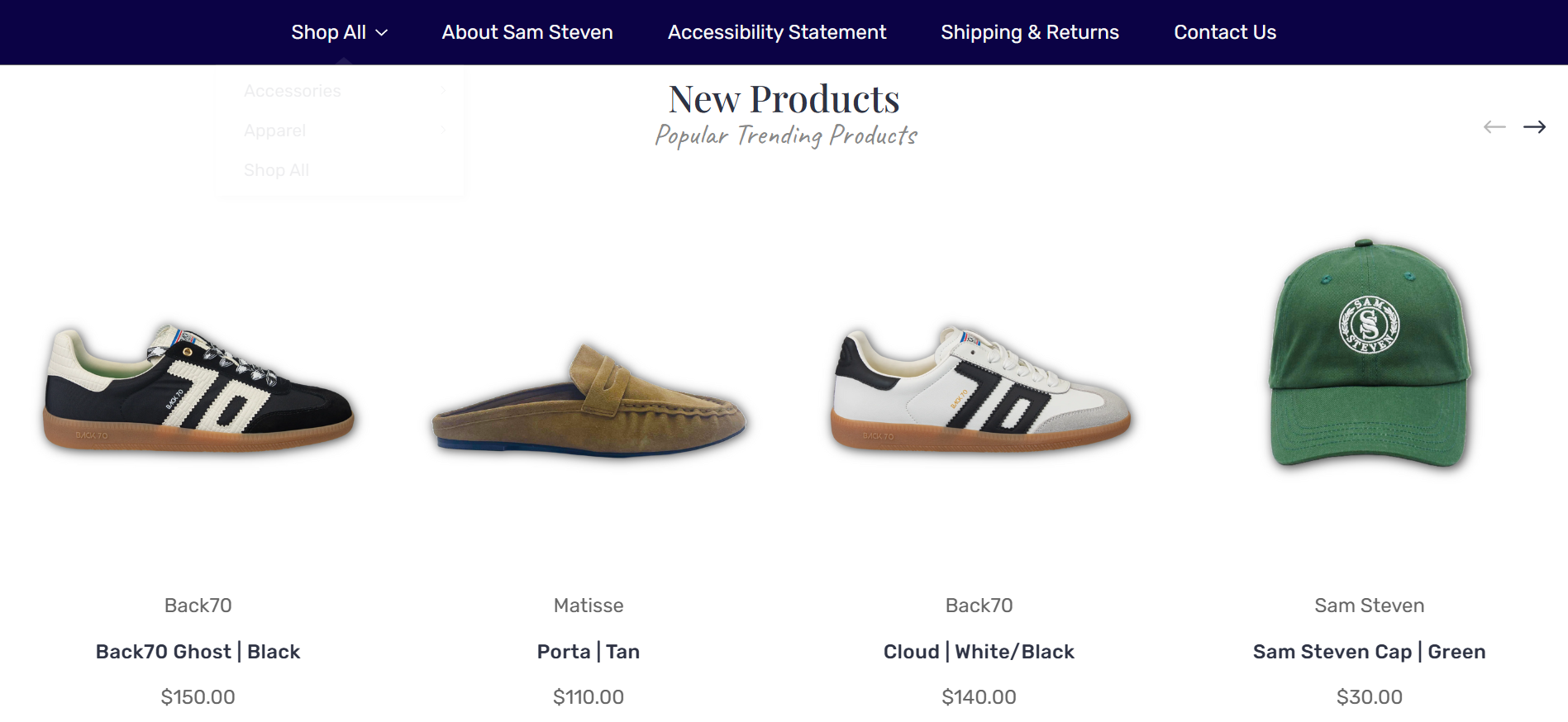View Porta Tan loafer image
This screenshot has width=1568, height=722.
pos(589,401)
